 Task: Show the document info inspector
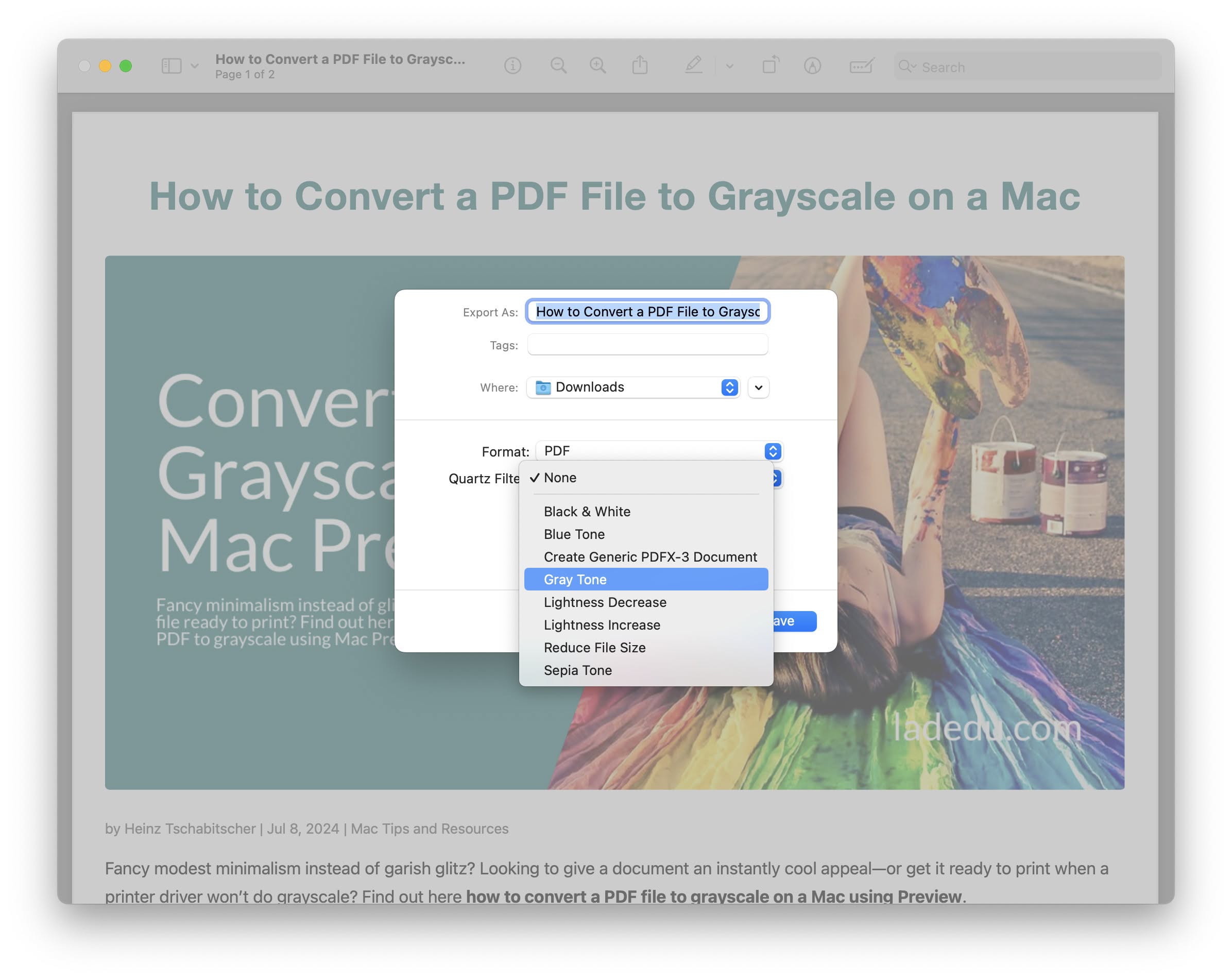click(x=512, y=66)
